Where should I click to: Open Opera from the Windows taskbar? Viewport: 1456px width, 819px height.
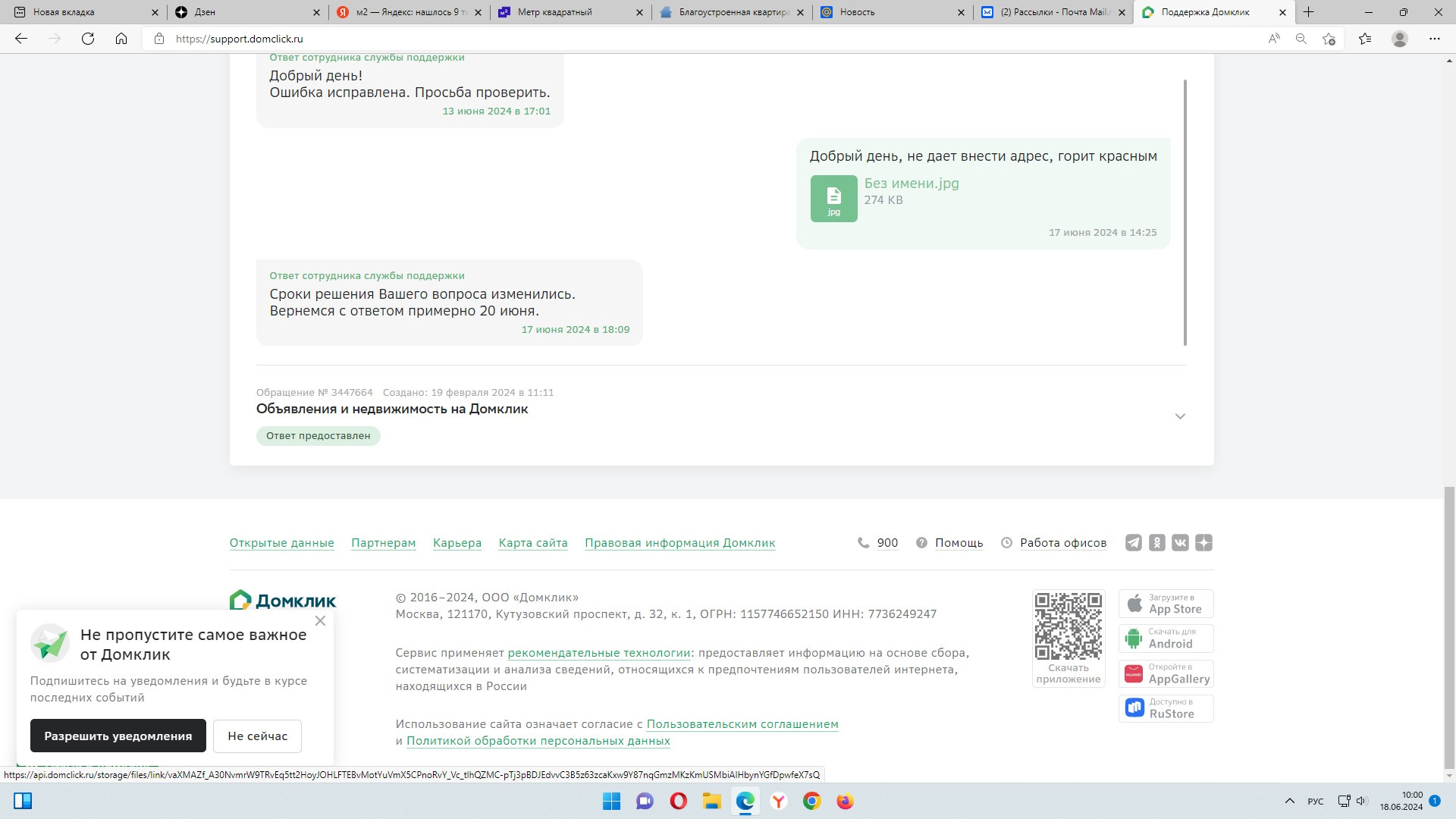tap(678, 801)
